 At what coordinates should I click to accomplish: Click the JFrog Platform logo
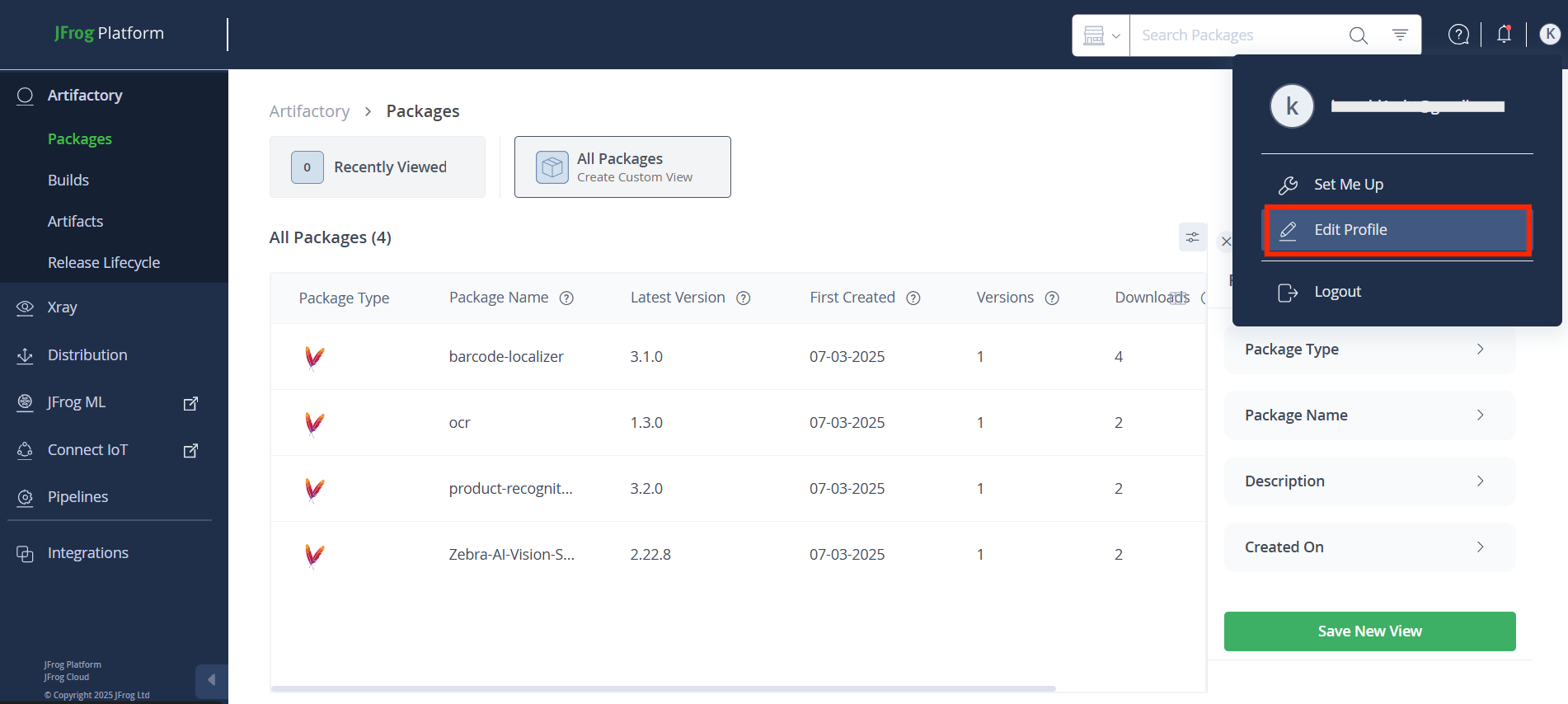pos(109,33)
